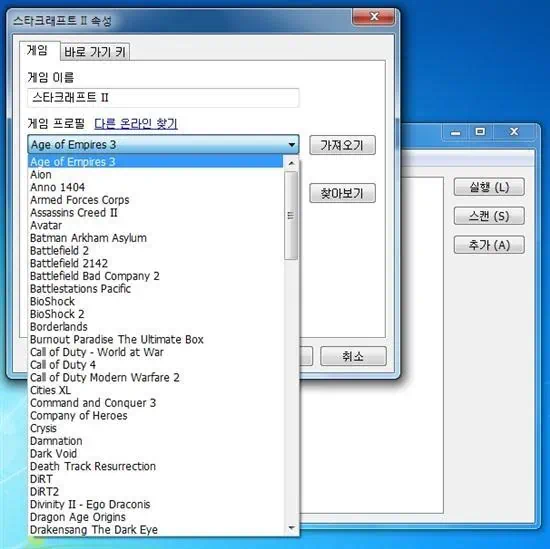Viewport: 550px width, 549px height.
Task: Pick Batman Arkham Asylum profile
Action: [x=156, y=238]
